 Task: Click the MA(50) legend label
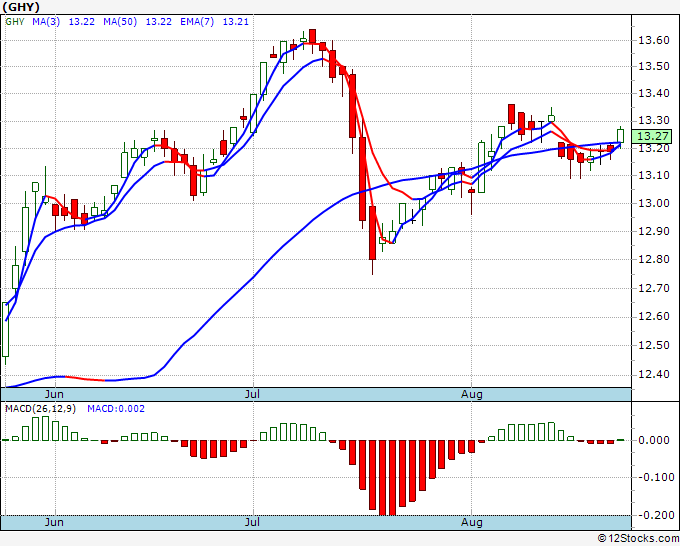120,21
